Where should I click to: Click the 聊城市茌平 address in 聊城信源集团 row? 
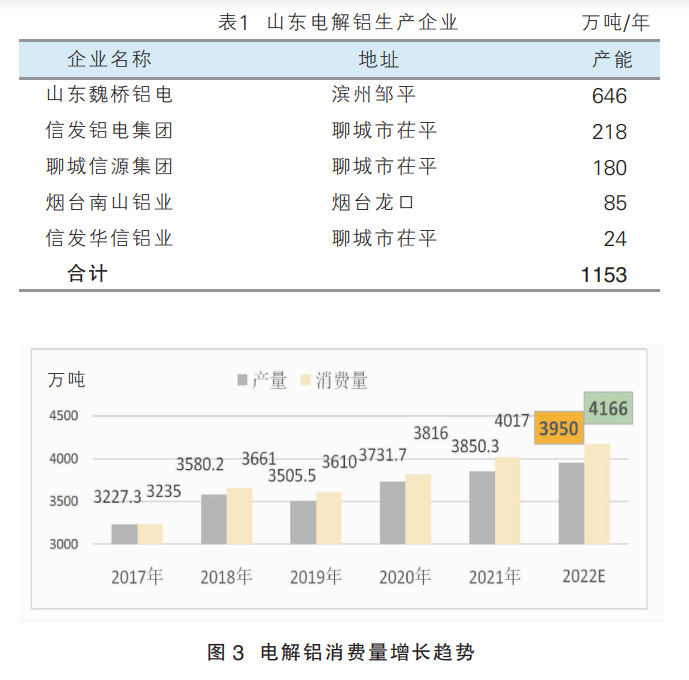coord(384,166)
